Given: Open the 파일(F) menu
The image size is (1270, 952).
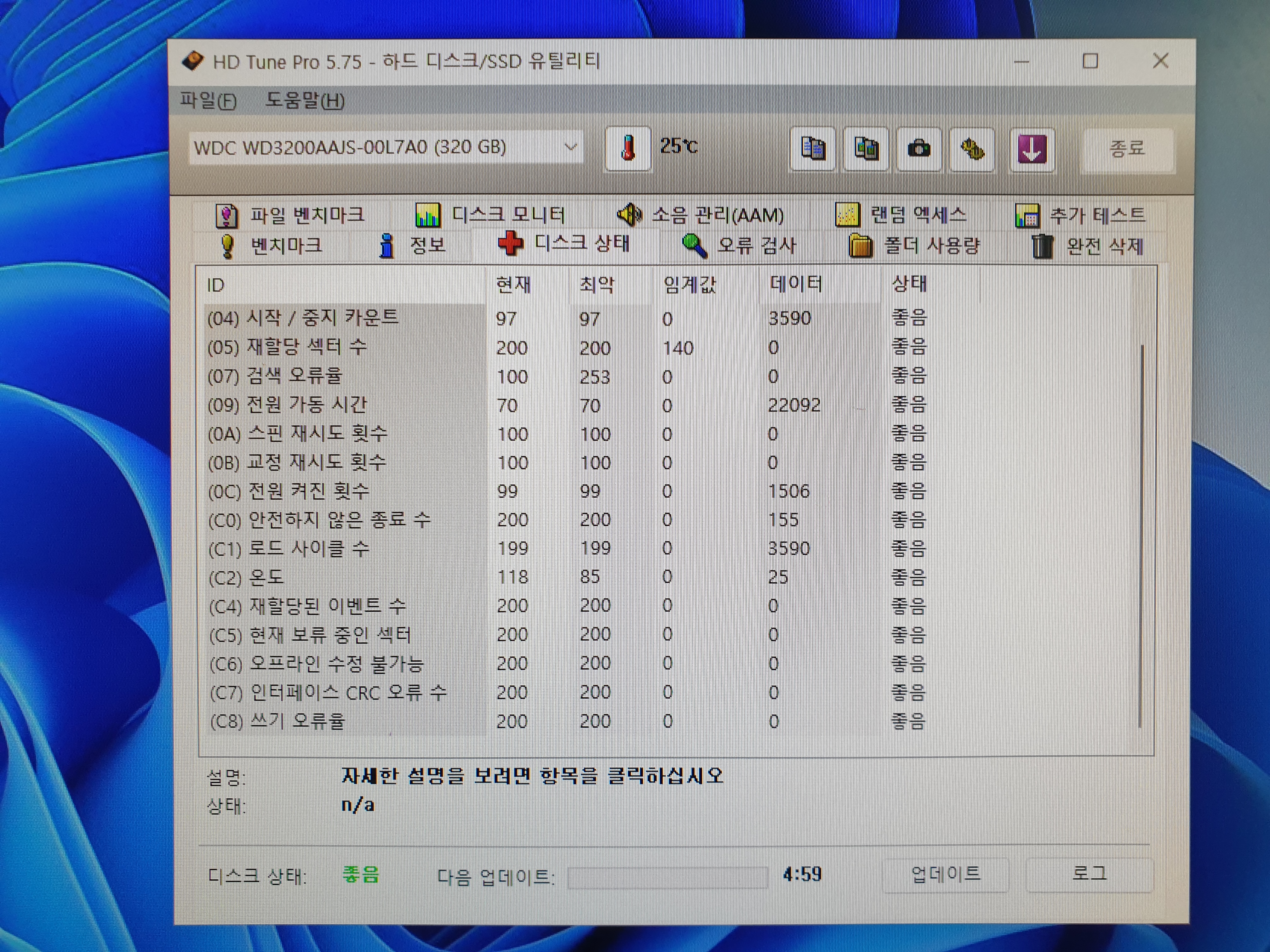Looking at the screenshot, I should coord(208,100).
